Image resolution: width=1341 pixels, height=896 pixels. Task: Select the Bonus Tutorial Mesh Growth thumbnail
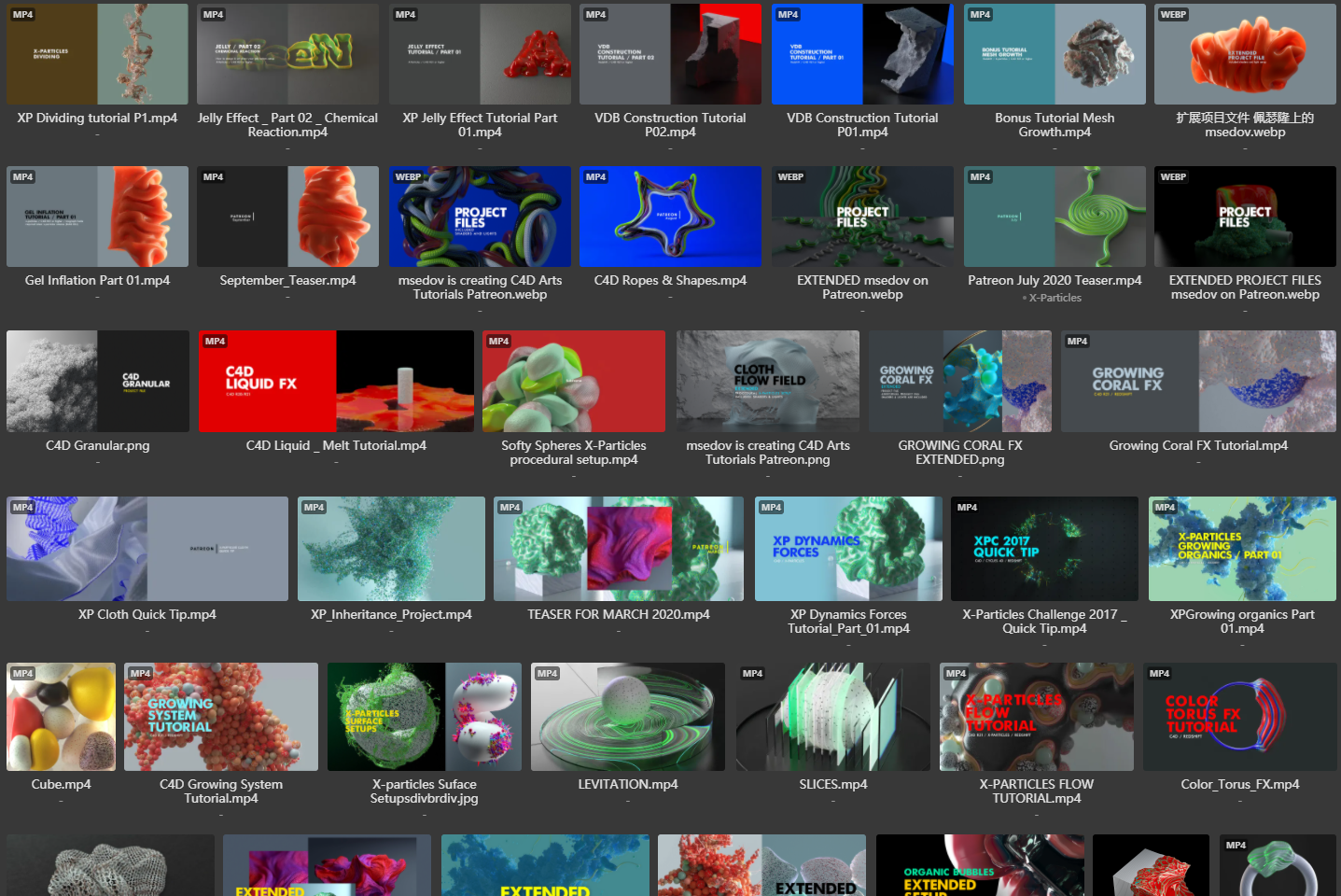coord(1055,54)
